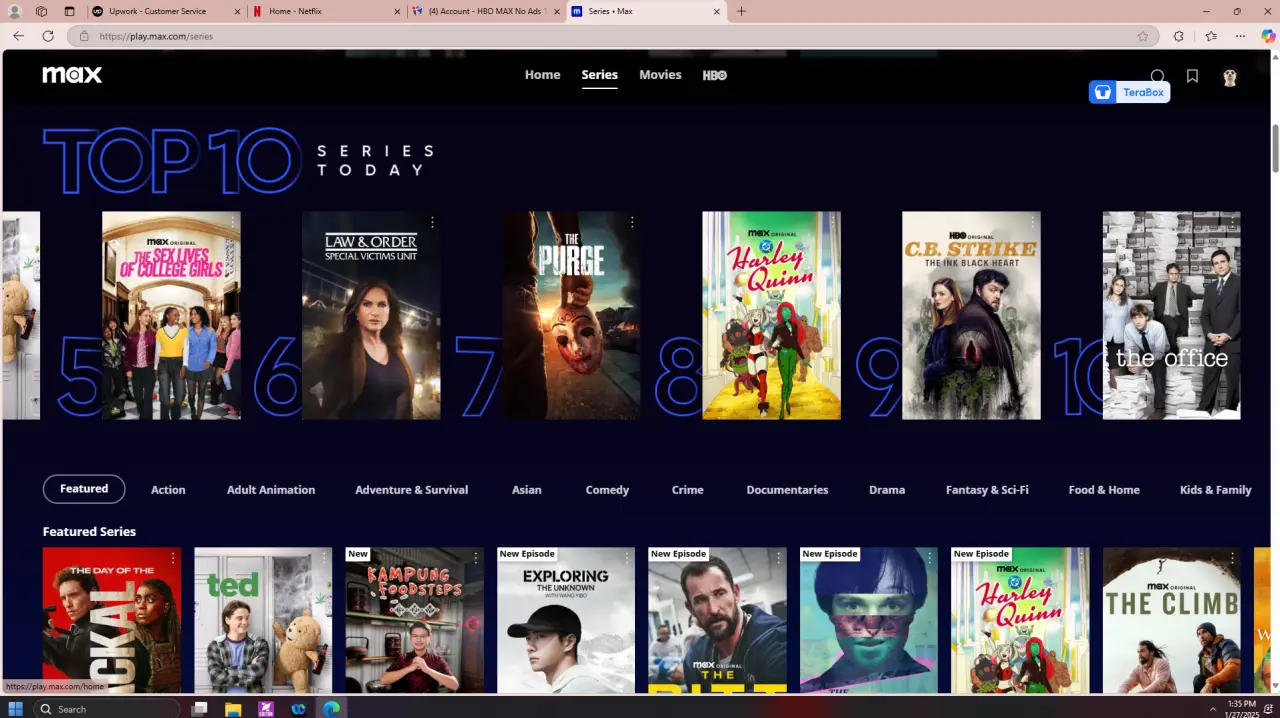Open Edge workspaces icon
This screenshot has height=718, width=1280.
coord(41,12)
